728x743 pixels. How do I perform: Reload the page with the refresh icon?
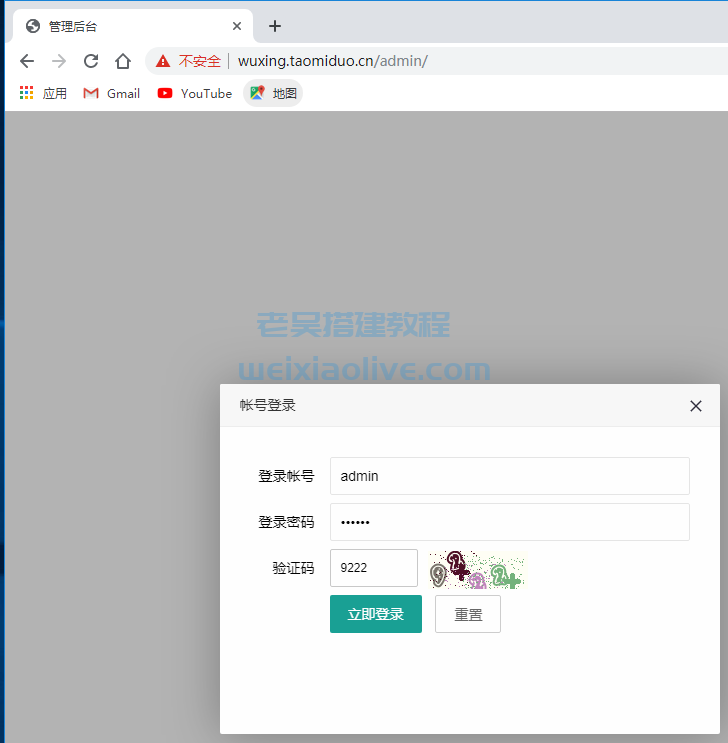(x=91, y=61)
